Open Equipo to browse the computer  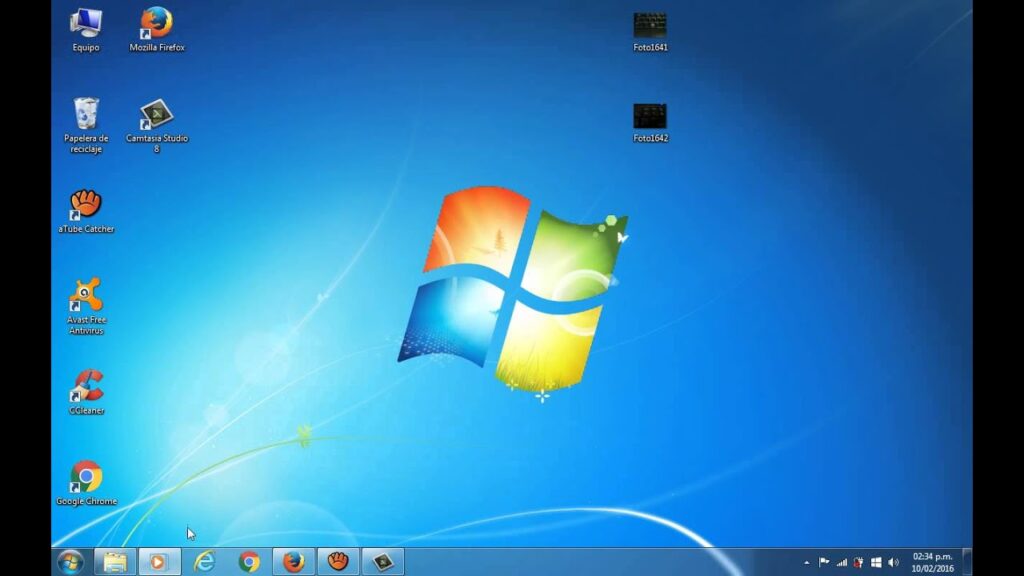click(x=86, y=22)
